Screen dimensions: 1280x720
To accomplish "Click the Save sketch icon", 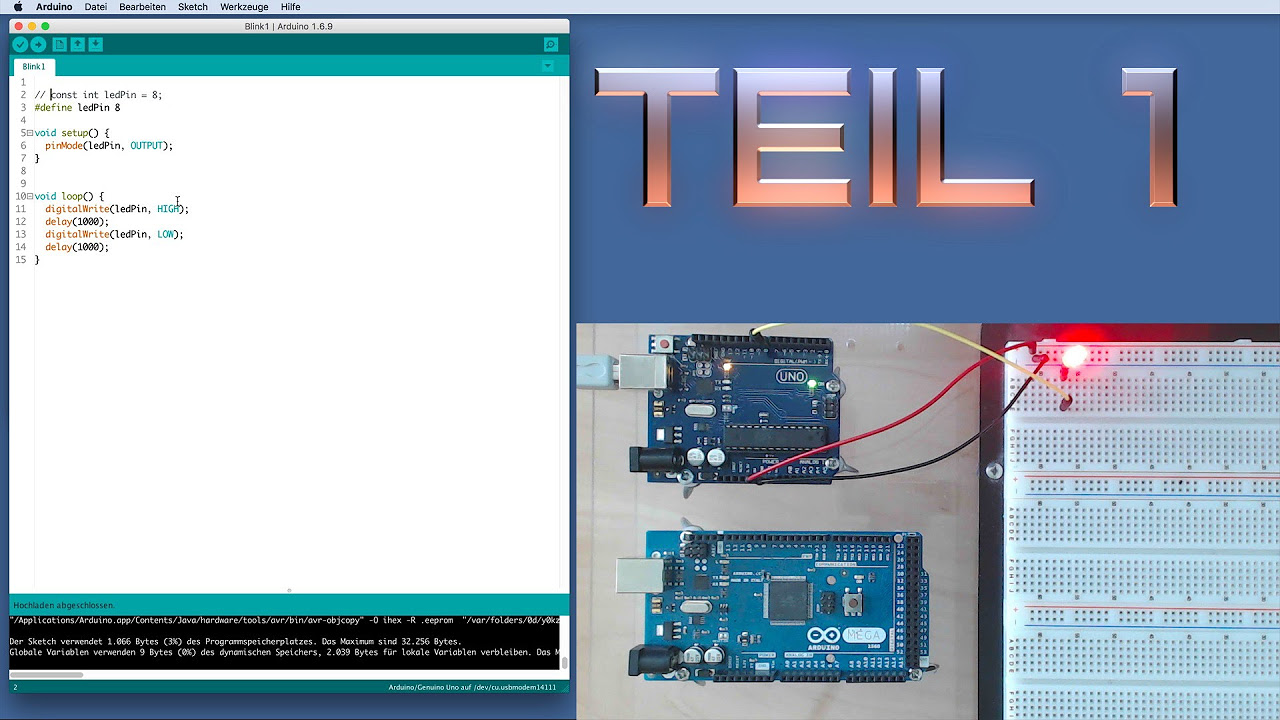I will 95,44.
